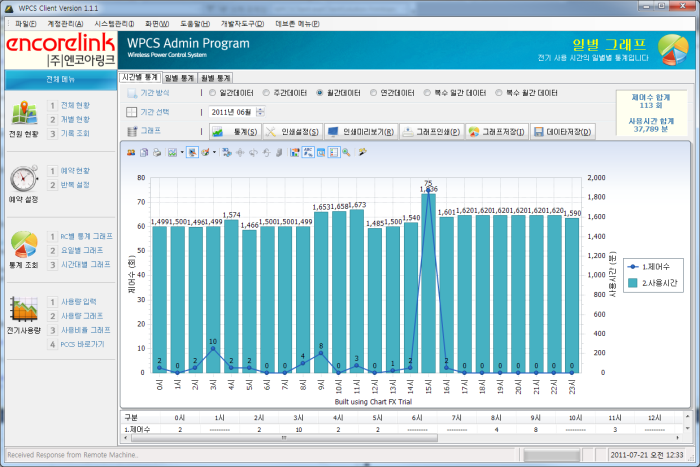The width and height of the screenshot is (700, 467).
Task: Click the data grid viewer icon
Action: [321, 153]
